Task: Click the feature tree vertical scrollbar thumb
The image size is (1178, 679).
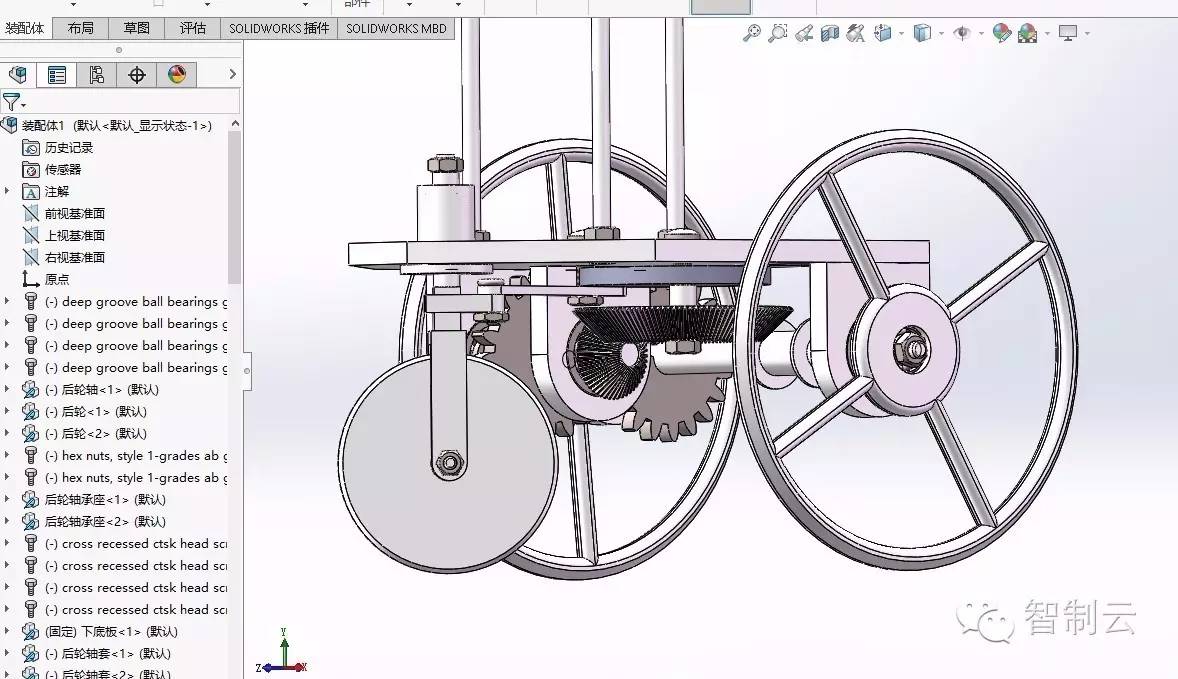Action: point(234,207)
